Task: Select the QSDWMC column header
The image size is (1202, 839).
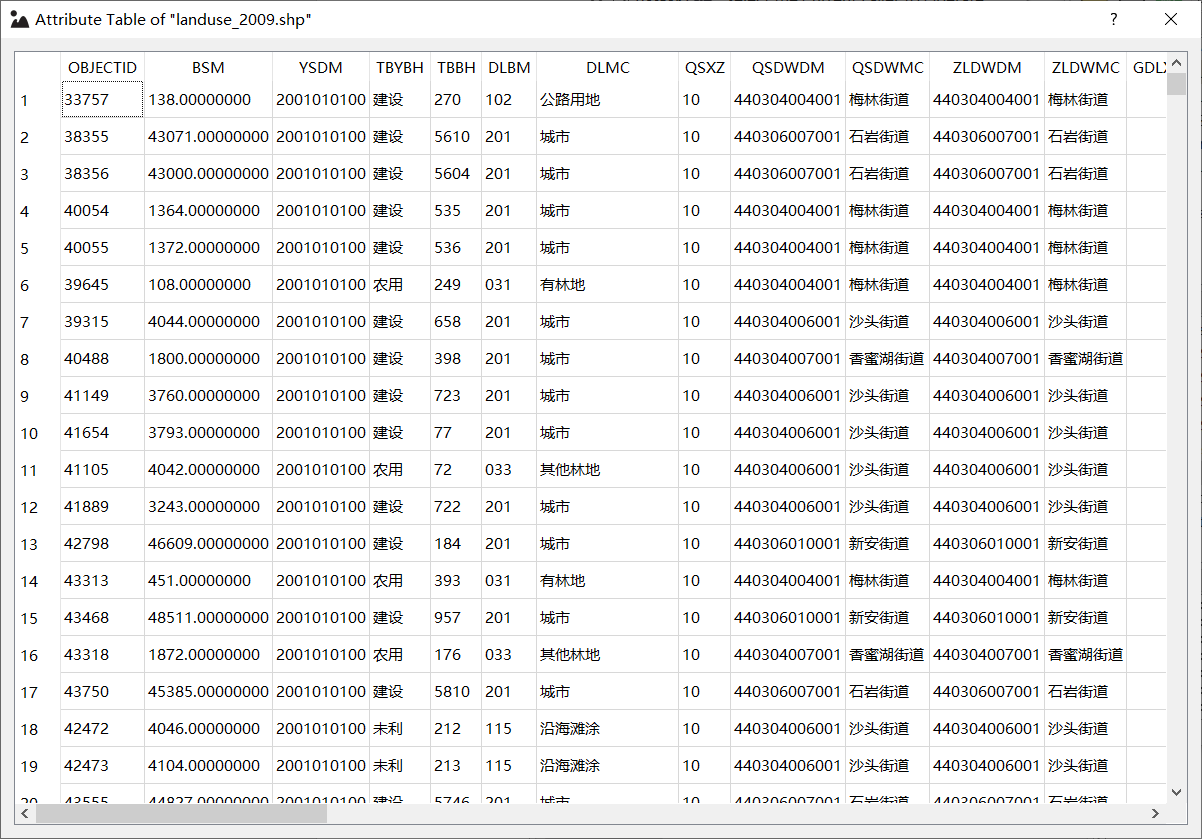Action: [x=887, y=68]
